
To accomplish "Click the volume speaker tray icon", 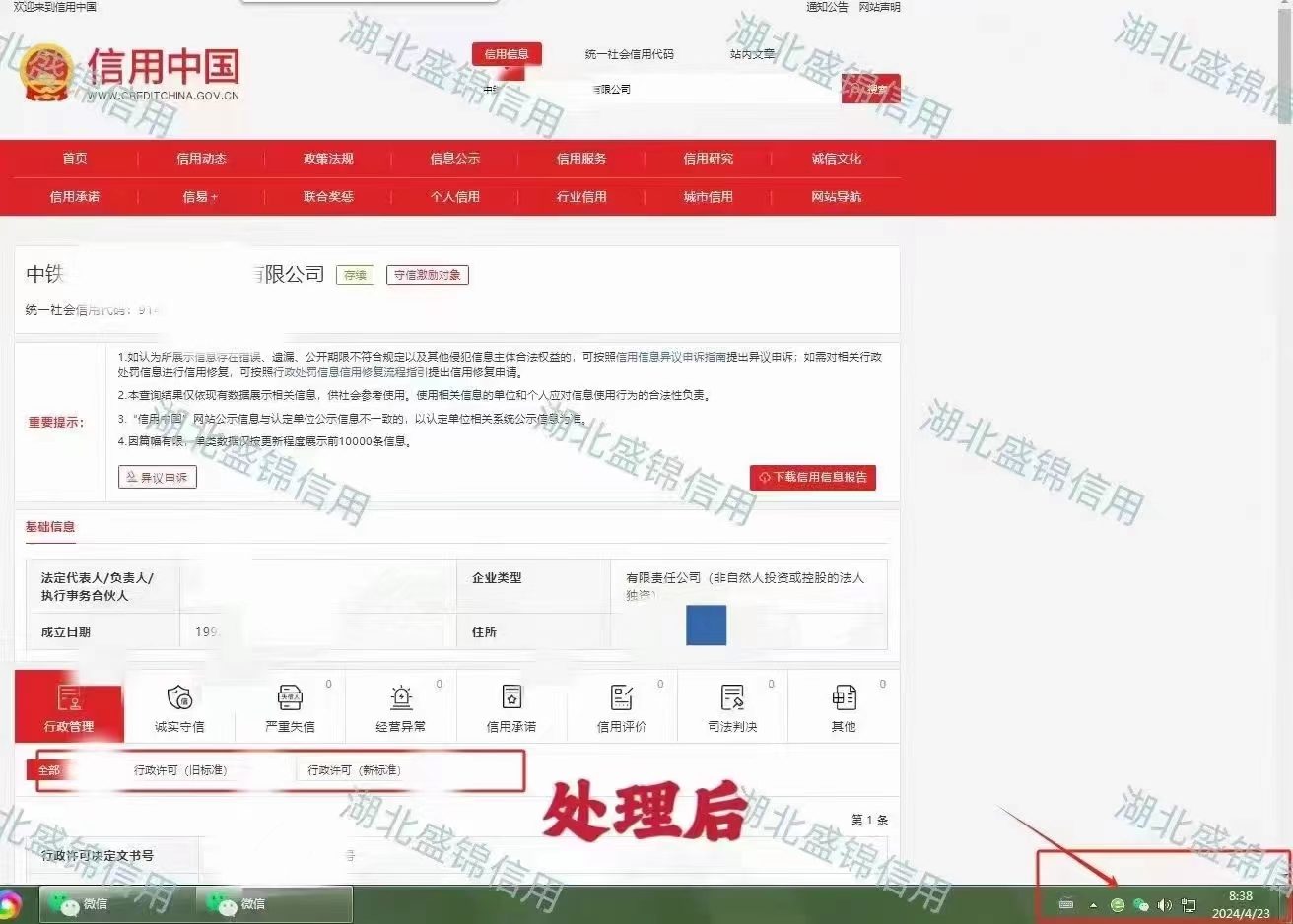I will [x=1165, y=904].
